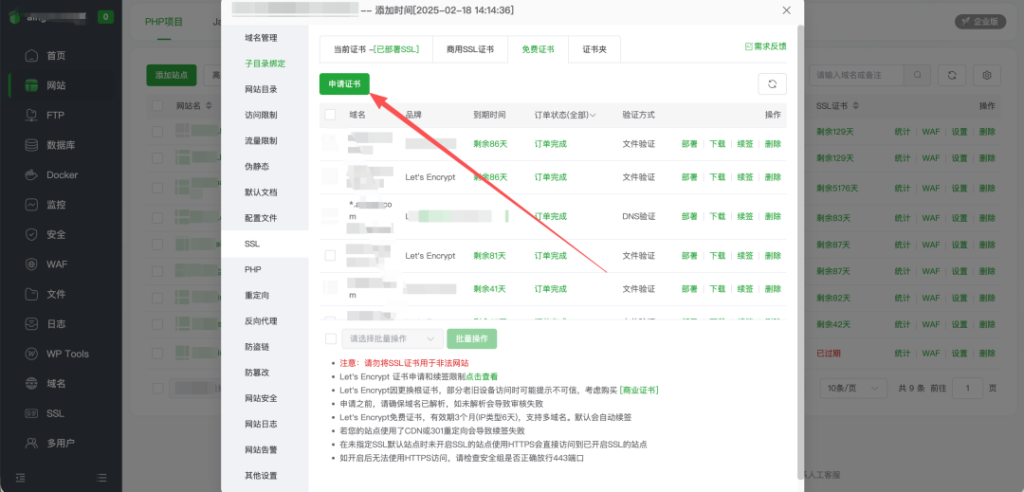
Task: Click the green 添加站点 button in the site list
Action: tap(172, 75)
